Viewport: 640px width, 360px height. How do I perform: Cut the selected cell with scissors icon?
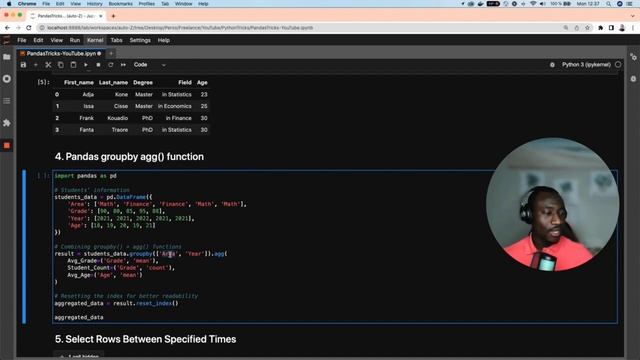[48, 65]
